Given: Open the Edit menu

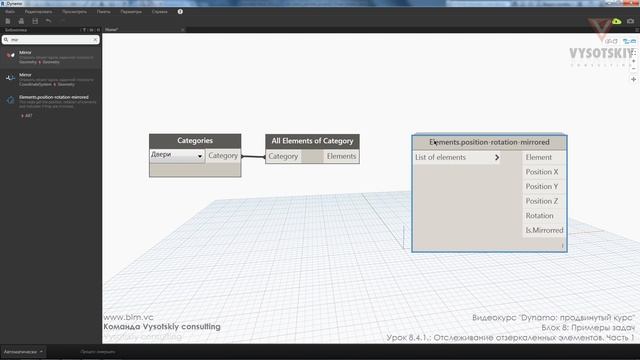Looking at the screenshot, I should pos(38,12).
